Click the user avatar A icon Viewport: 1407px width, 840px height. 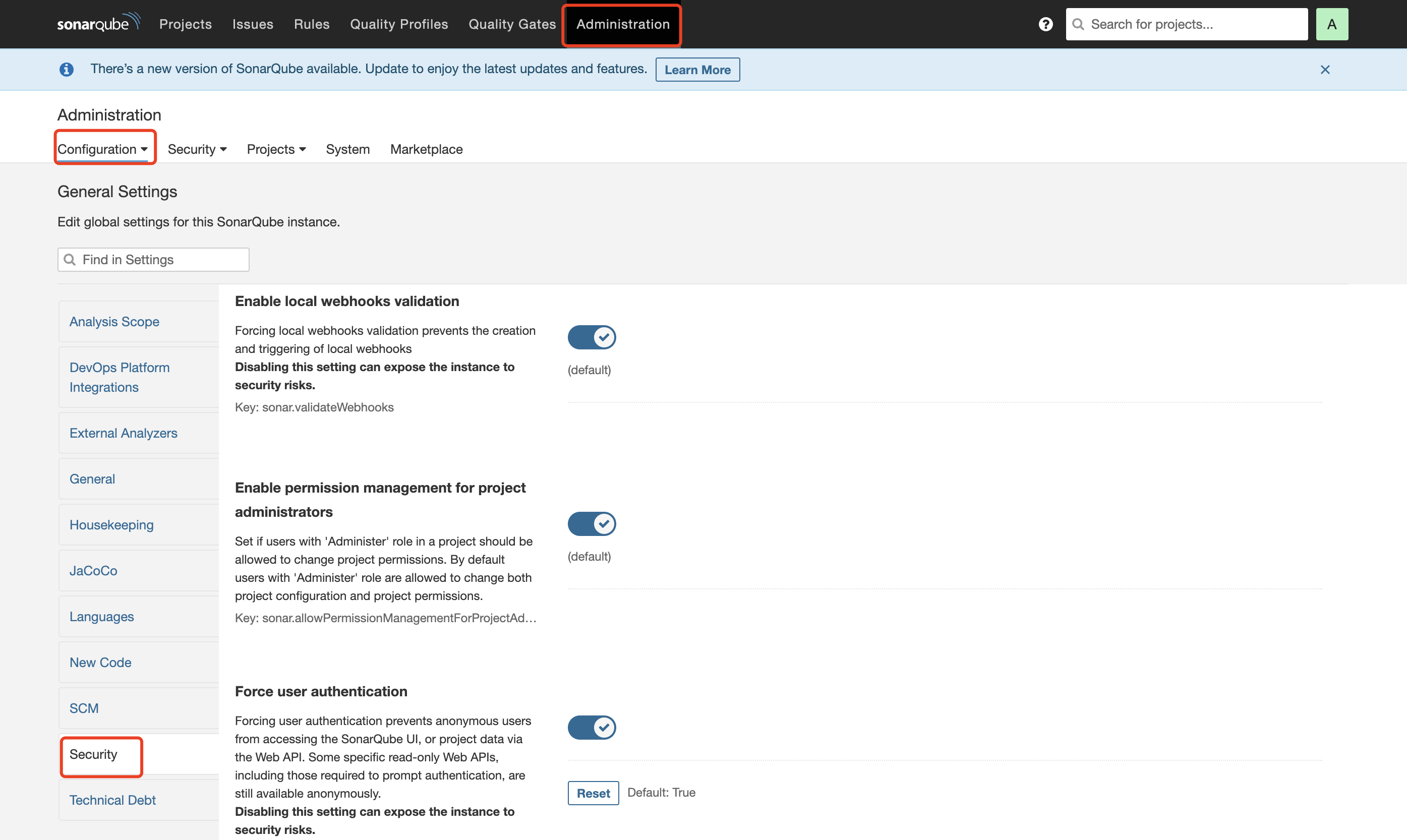click(x=1331, y=24)
